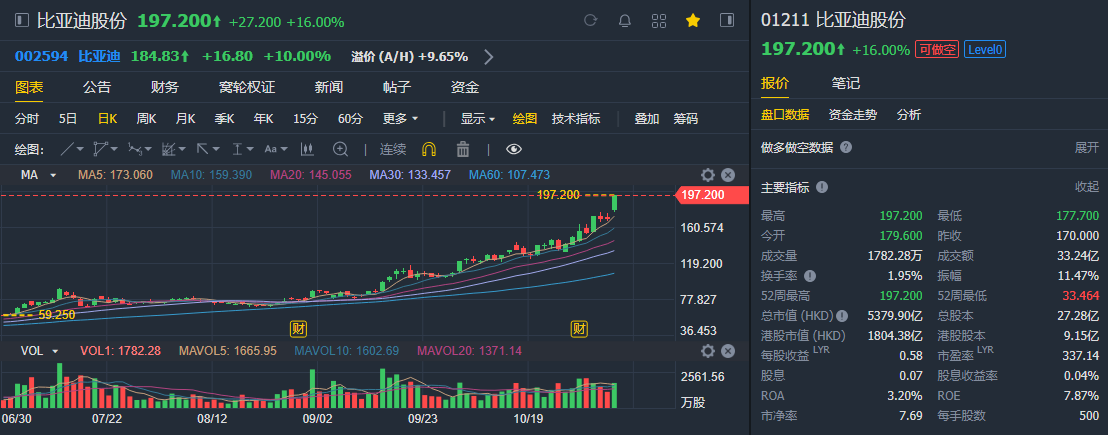Viewport: 1108px width, 435px height.
Task: Open grid tool options arrow
Action: 182,149
